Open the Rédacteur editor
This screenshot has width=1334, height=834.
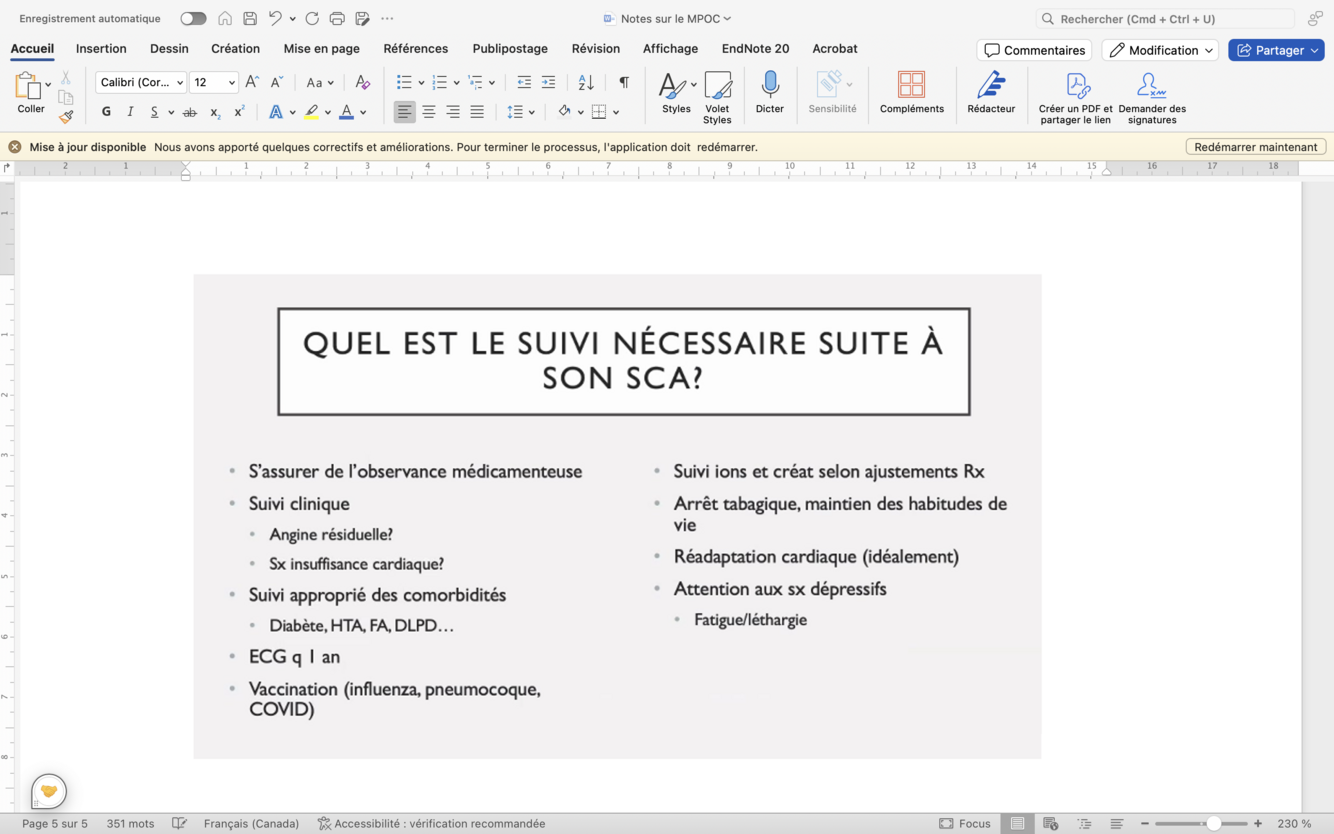coord(991,92)
